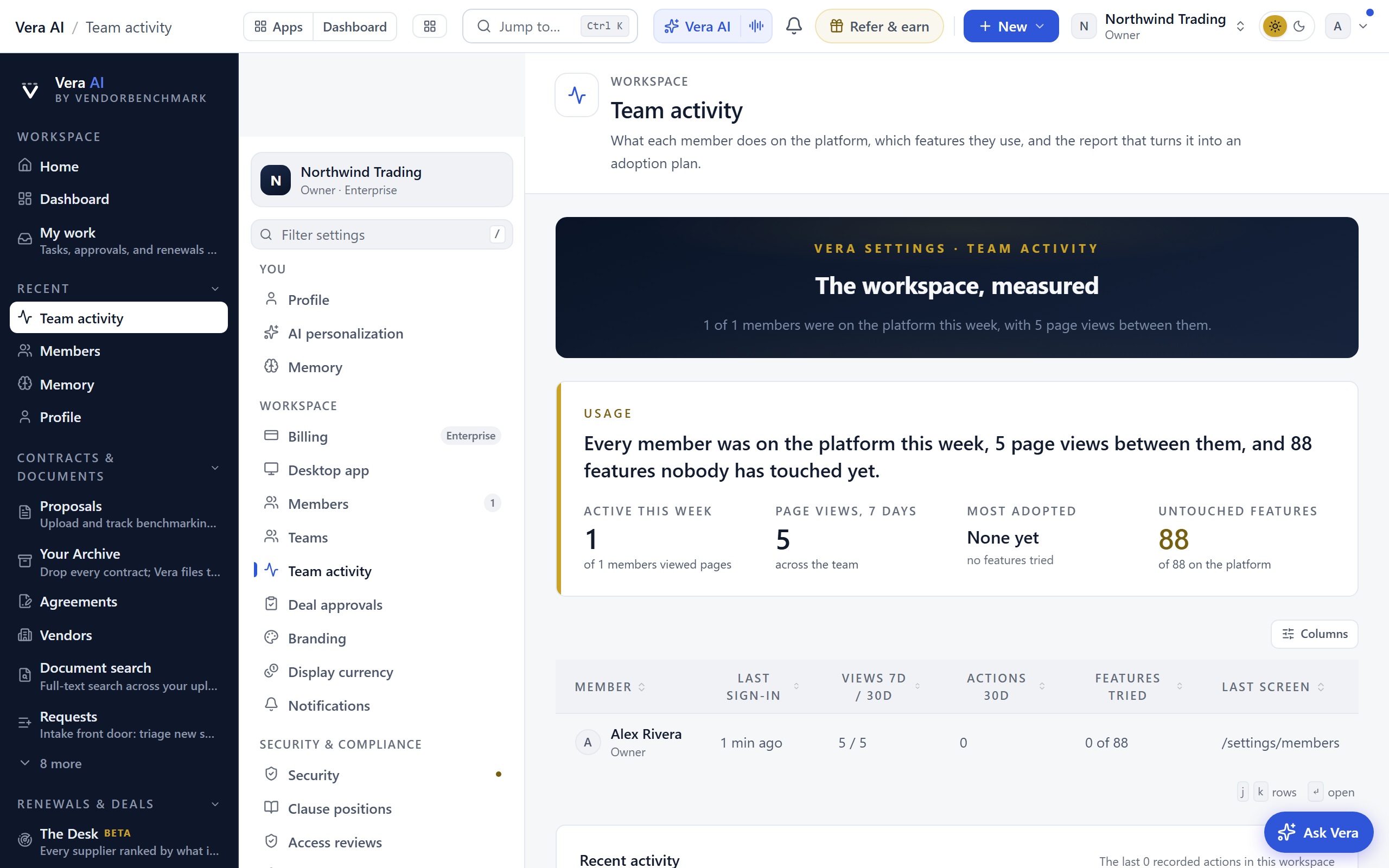Open Alex Rivera member row
This screenshot has height=868, width=1389.
pos(957,742)
